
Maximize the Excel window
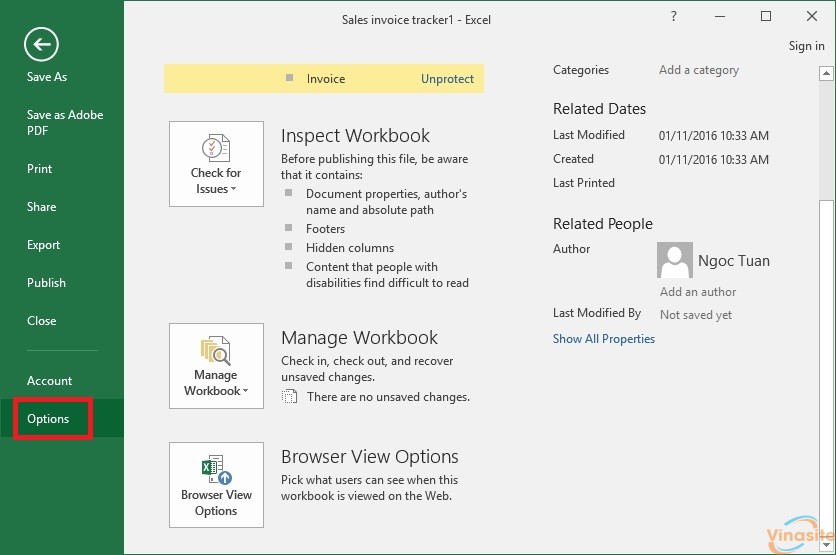766,16
